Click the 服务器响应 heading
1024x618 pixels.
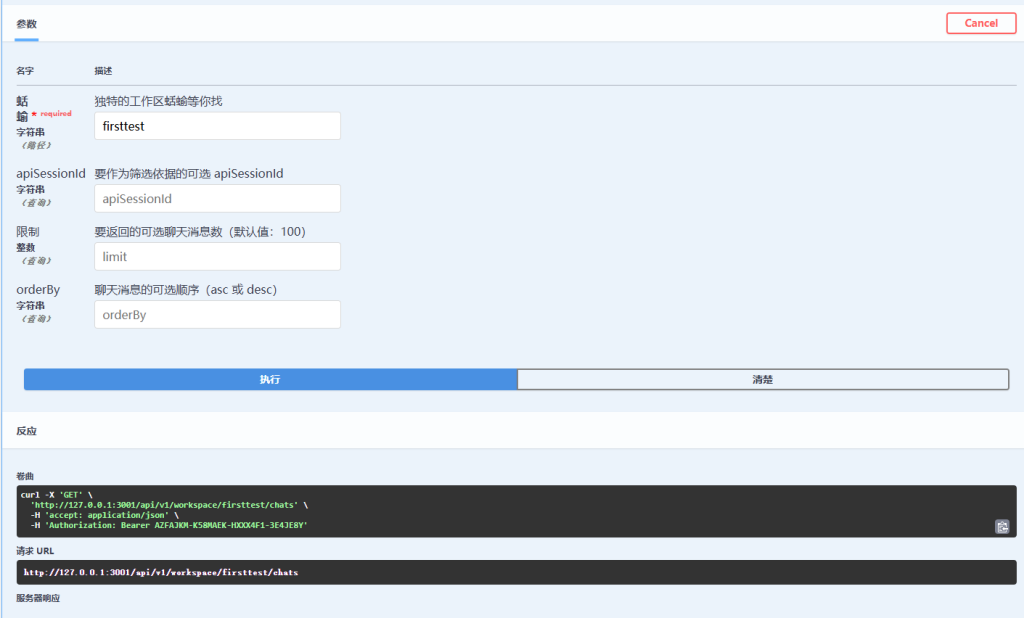tap(38, 598)
